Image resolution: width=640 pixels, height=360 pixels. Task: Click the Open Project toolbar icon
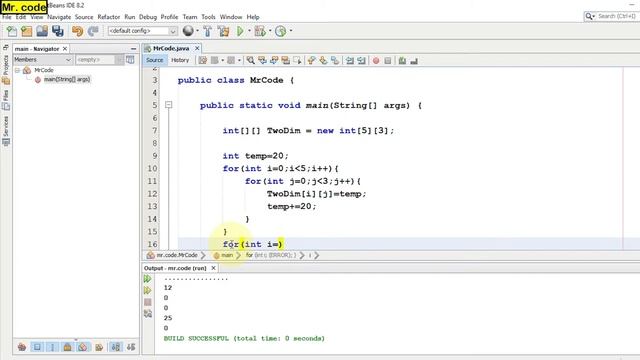click(x=42, y=31)
